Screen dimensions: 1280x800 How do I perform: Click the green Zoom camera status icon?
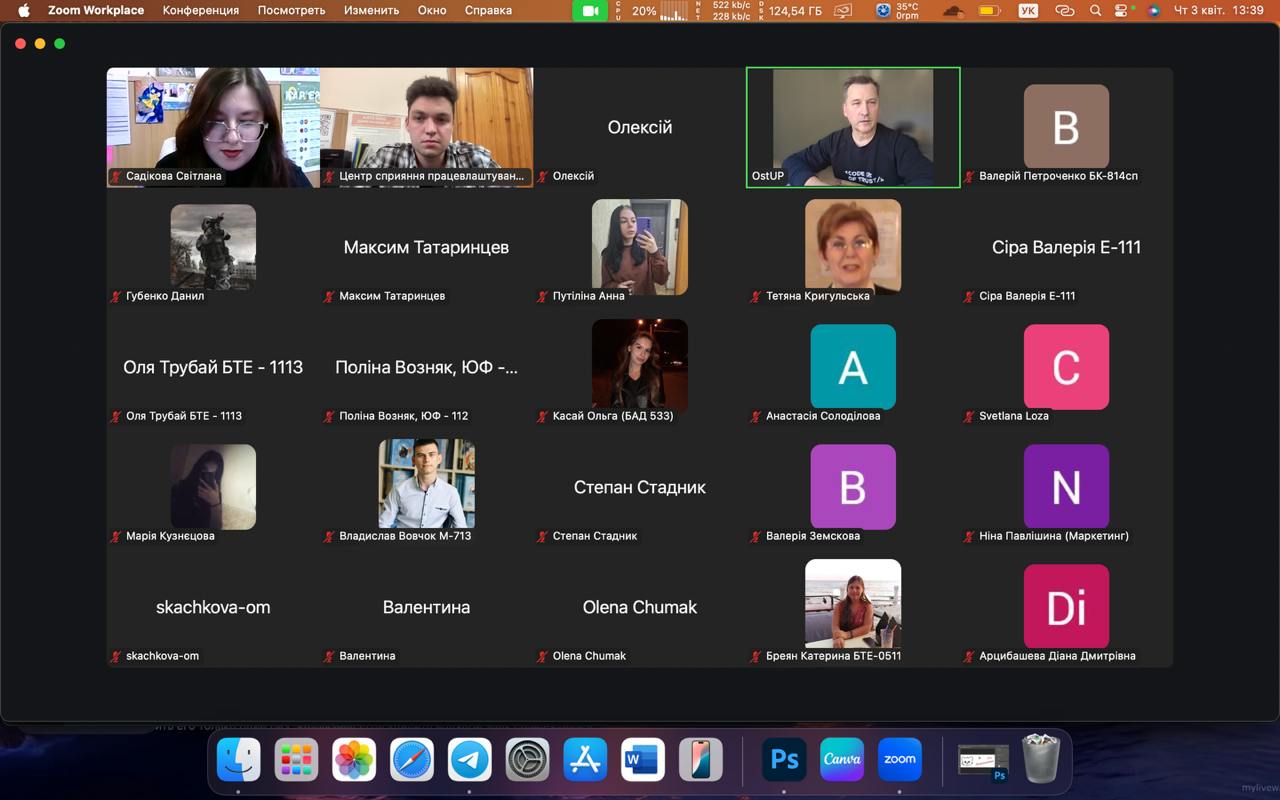(590, 11)
